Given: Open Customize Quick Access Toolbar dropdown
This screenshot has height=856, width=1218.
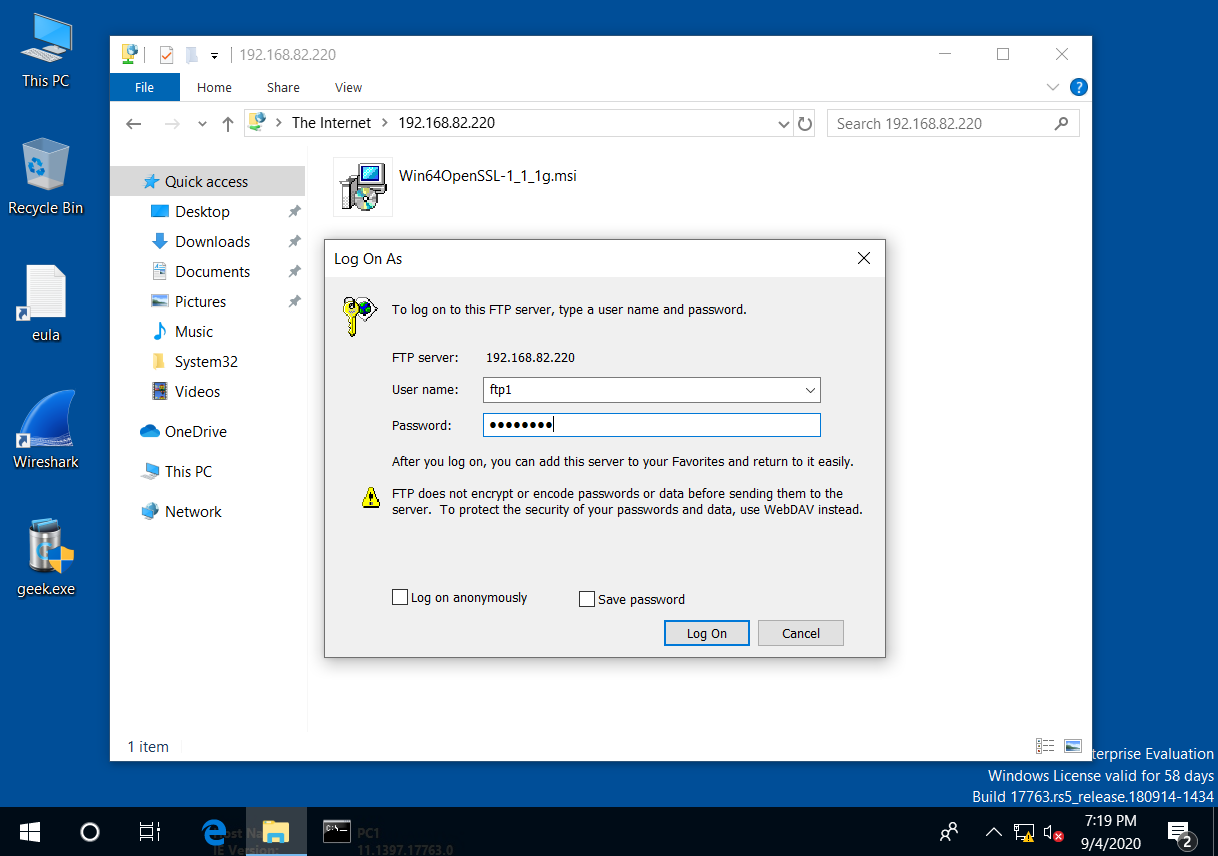Looking at the screenshot, I should coord(214,55).
